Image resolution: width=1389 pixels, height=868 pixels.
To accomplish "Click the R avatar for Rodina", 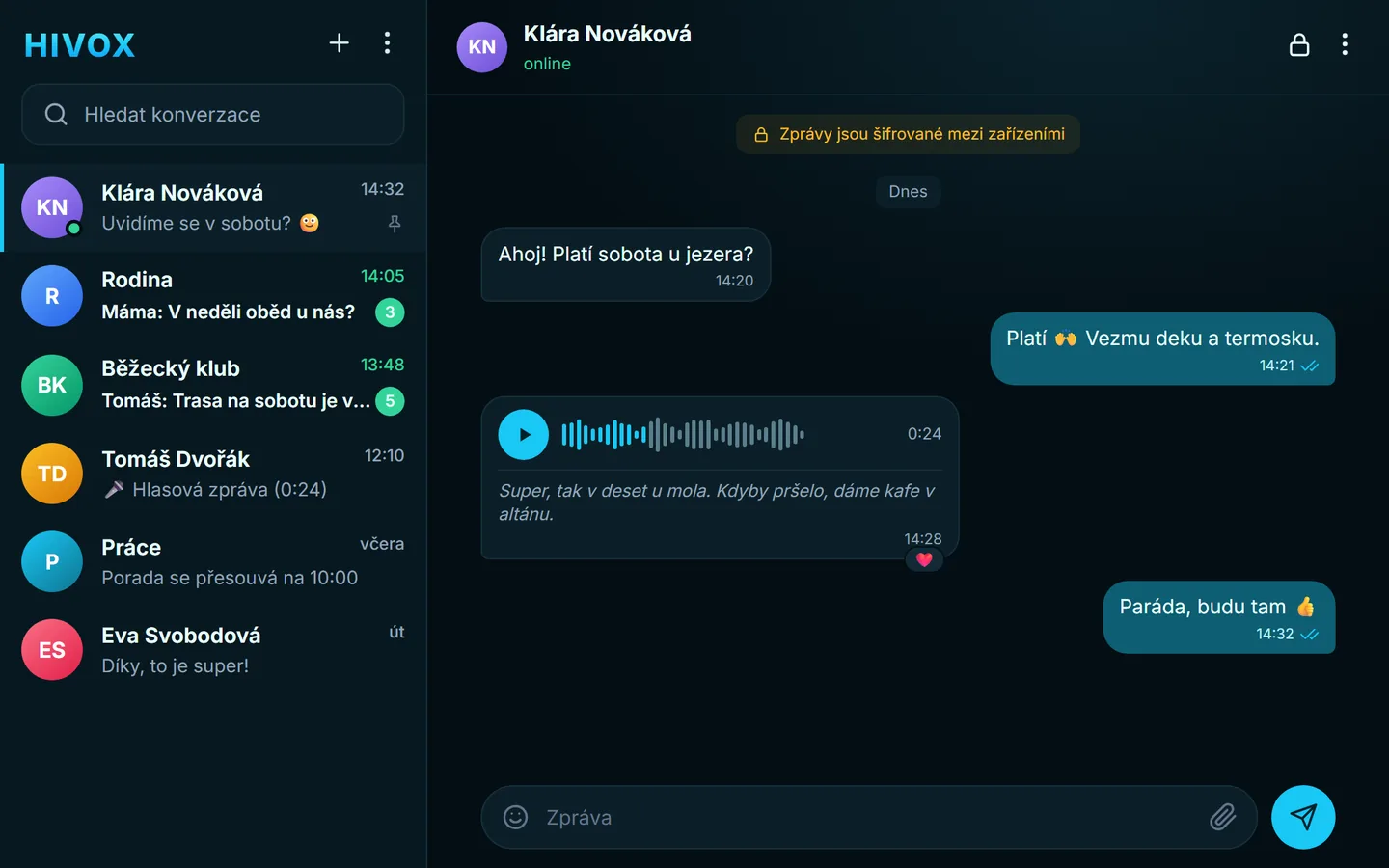I will (52, 296).
